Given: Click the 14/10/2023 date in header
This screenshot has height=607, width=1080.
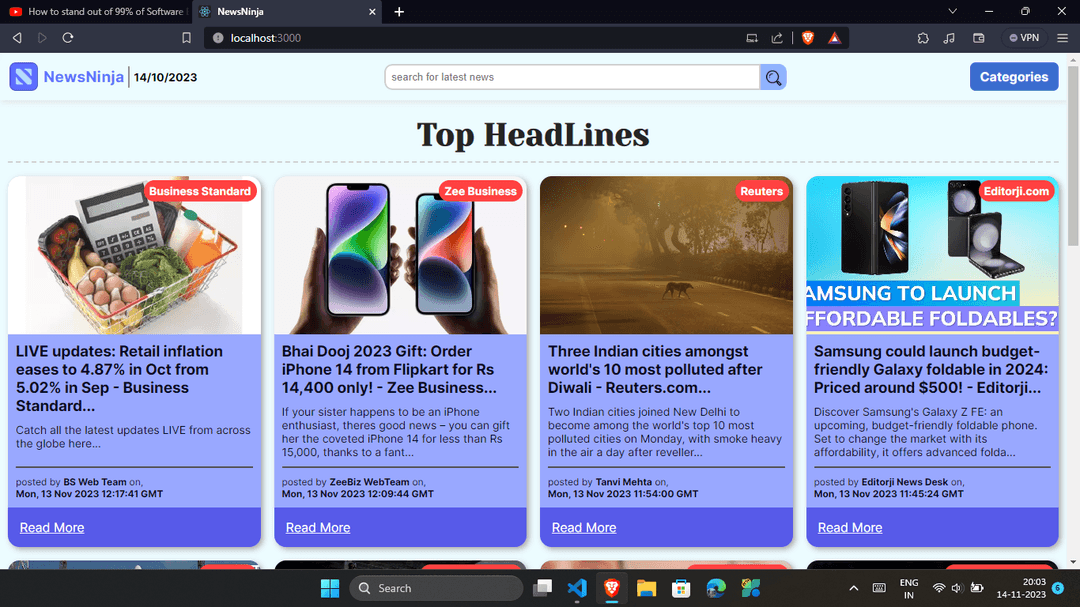Looking at the screenshot, I should (x=165, y=77).
